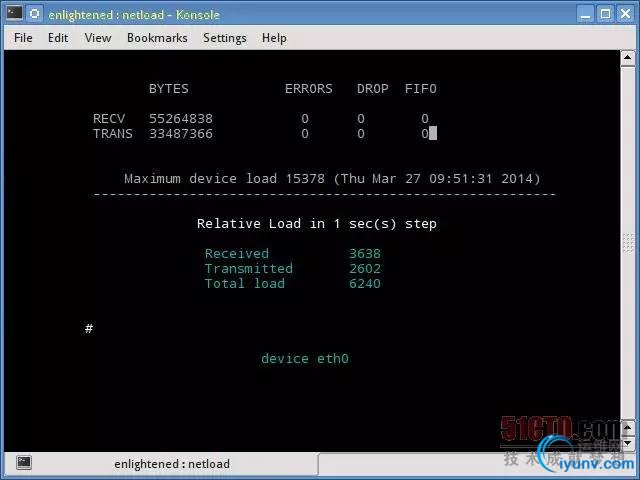Click the '#' prompt symbol
The image size is (640, 480).
tap(89, 329)
